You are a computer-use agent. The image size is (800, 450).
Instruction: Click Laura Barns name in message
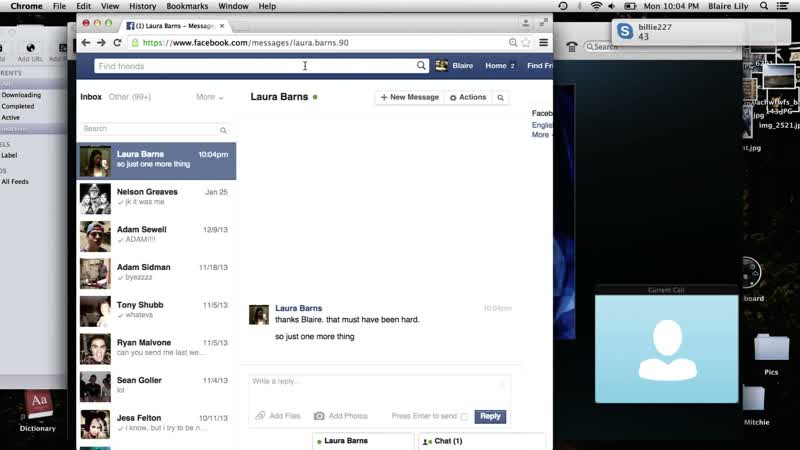tap(298, 308)
